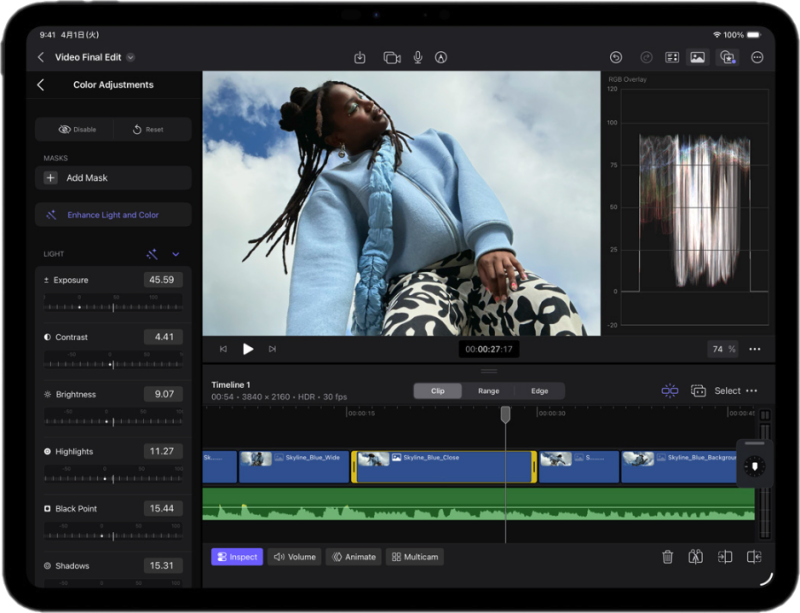Click the import media icon in top toolbar

360,58
